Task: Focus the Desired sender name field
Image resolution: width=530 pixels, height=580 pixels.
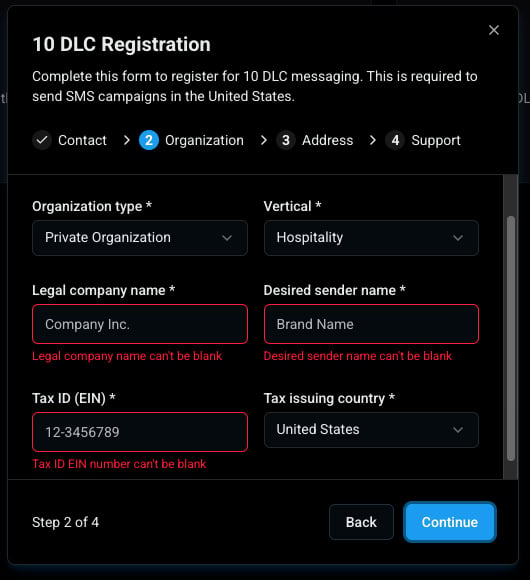Action: [x=371, y=324]
